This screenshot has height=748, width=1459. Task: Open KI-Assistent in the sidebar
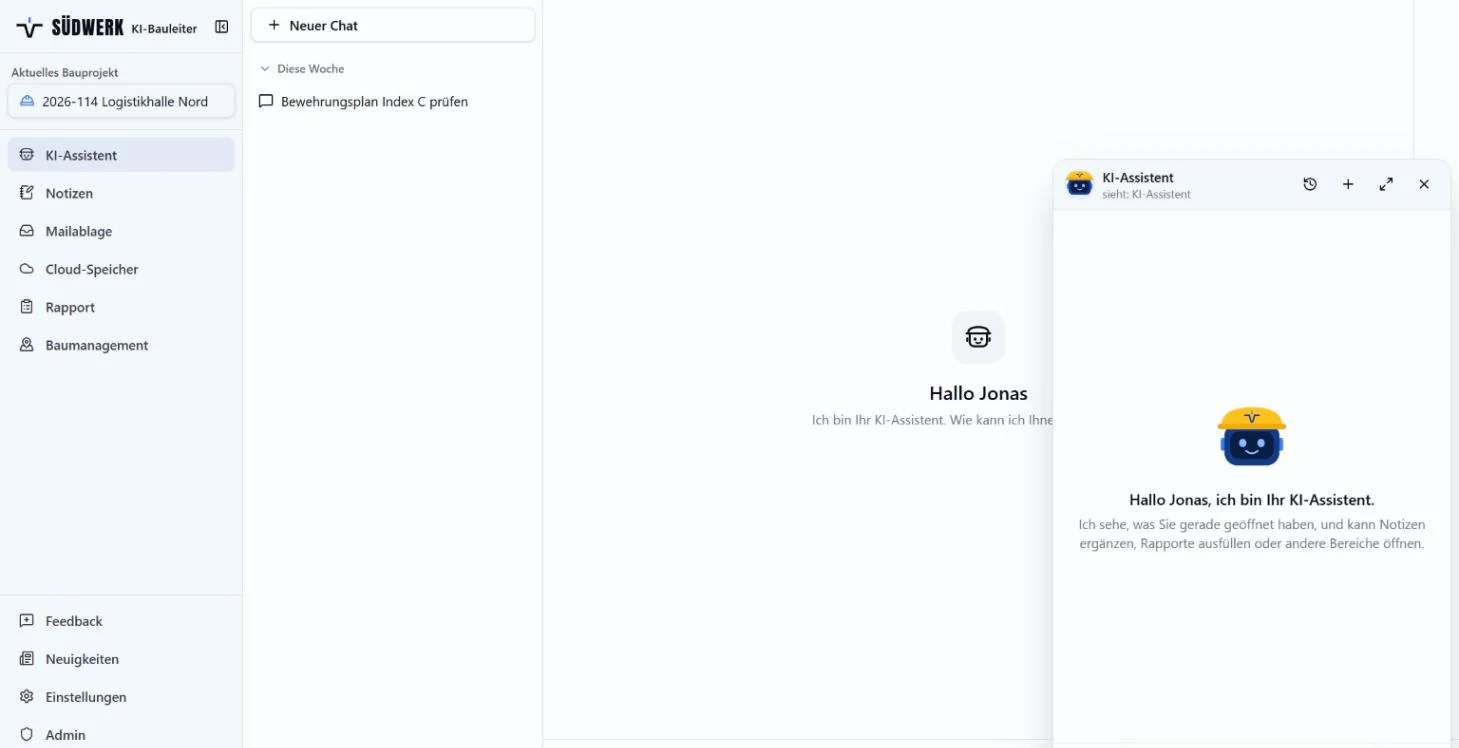121,155
